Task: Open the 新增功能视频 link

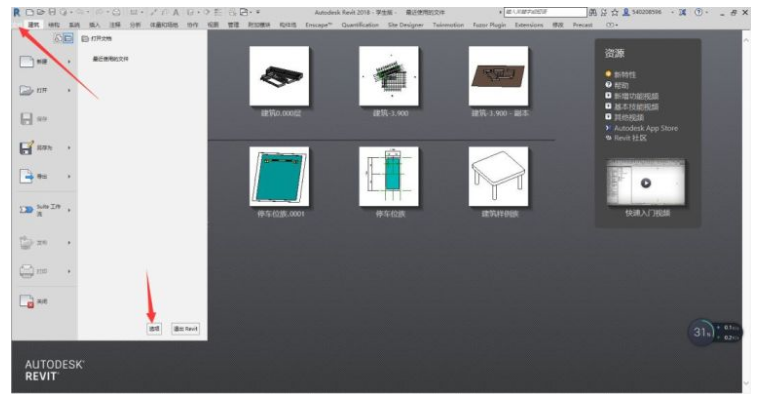Action: 636,96
